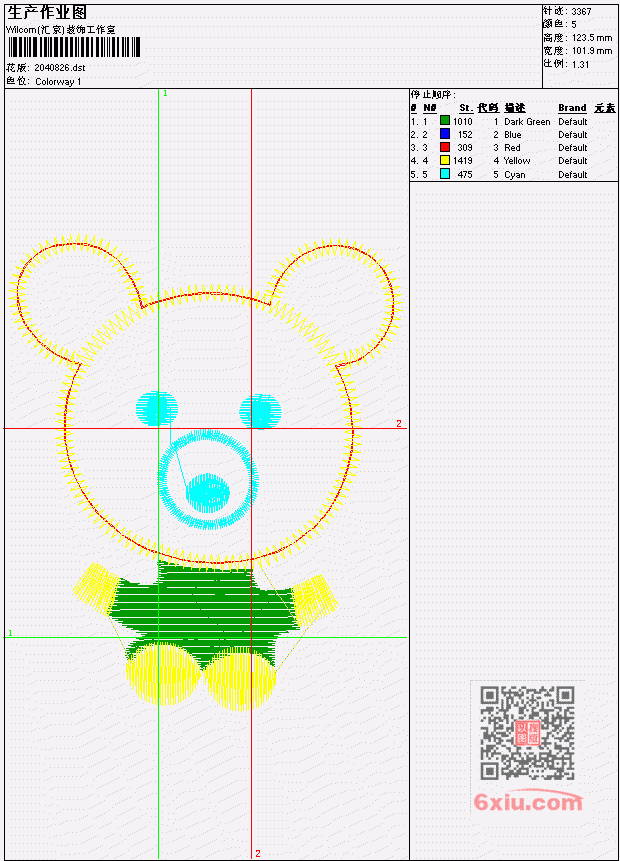Click the Cyan color swatch
This screenshot has height=861, width=620.
click(x=445, y=174)
